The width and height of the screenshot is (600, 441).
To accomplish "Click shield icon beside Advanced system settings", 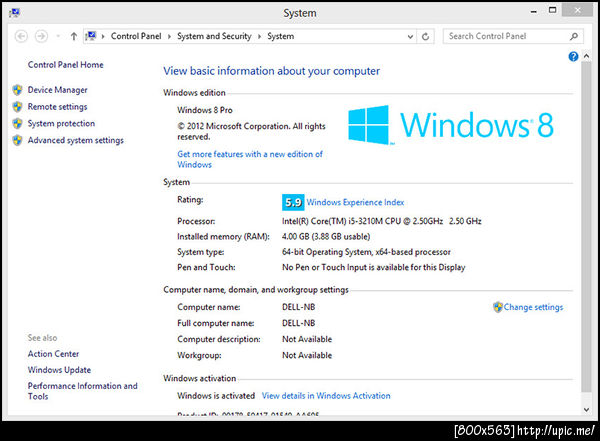I will pyautogui.click(x=17, y=140).
